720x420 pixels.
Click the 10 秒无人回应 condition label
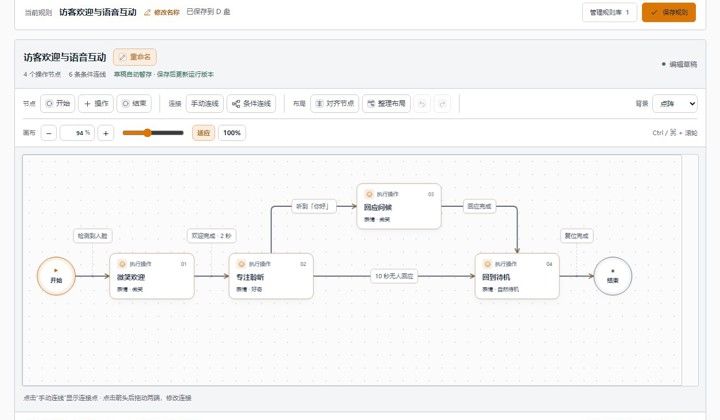[x=394, y=276]
